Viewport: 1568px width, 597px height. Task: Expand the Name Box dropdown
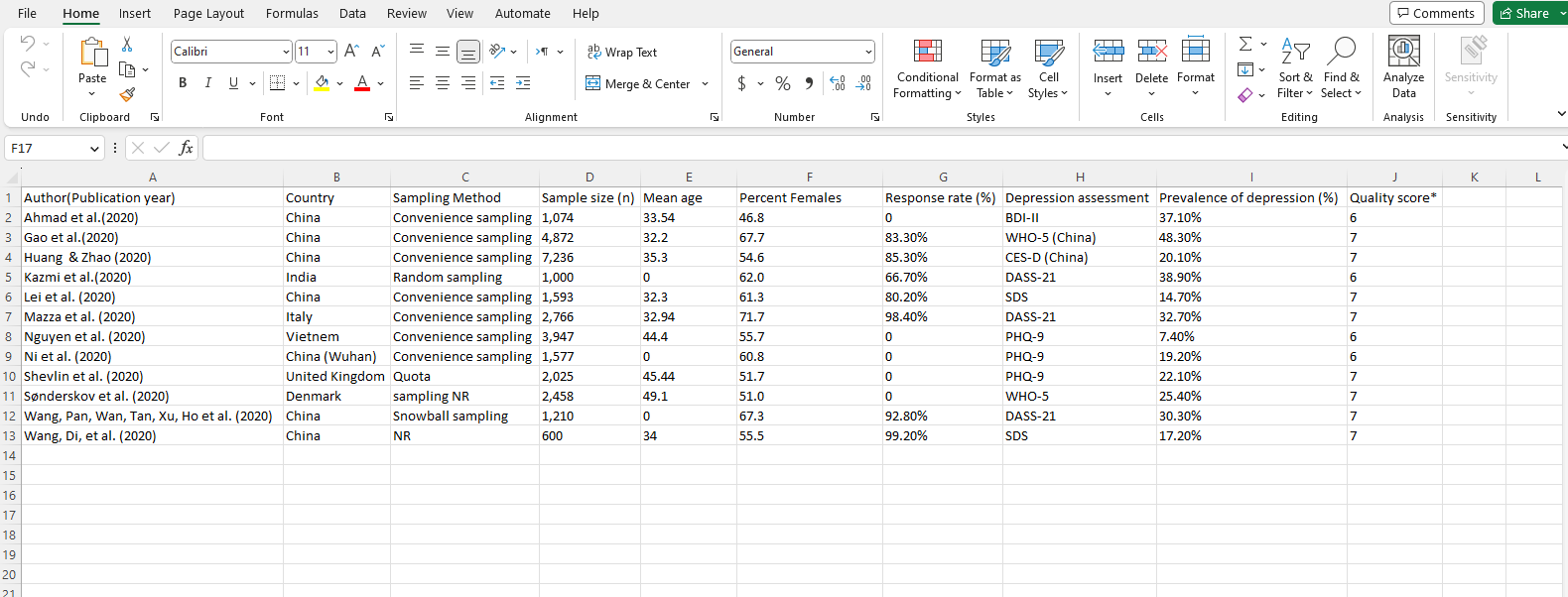94,149
